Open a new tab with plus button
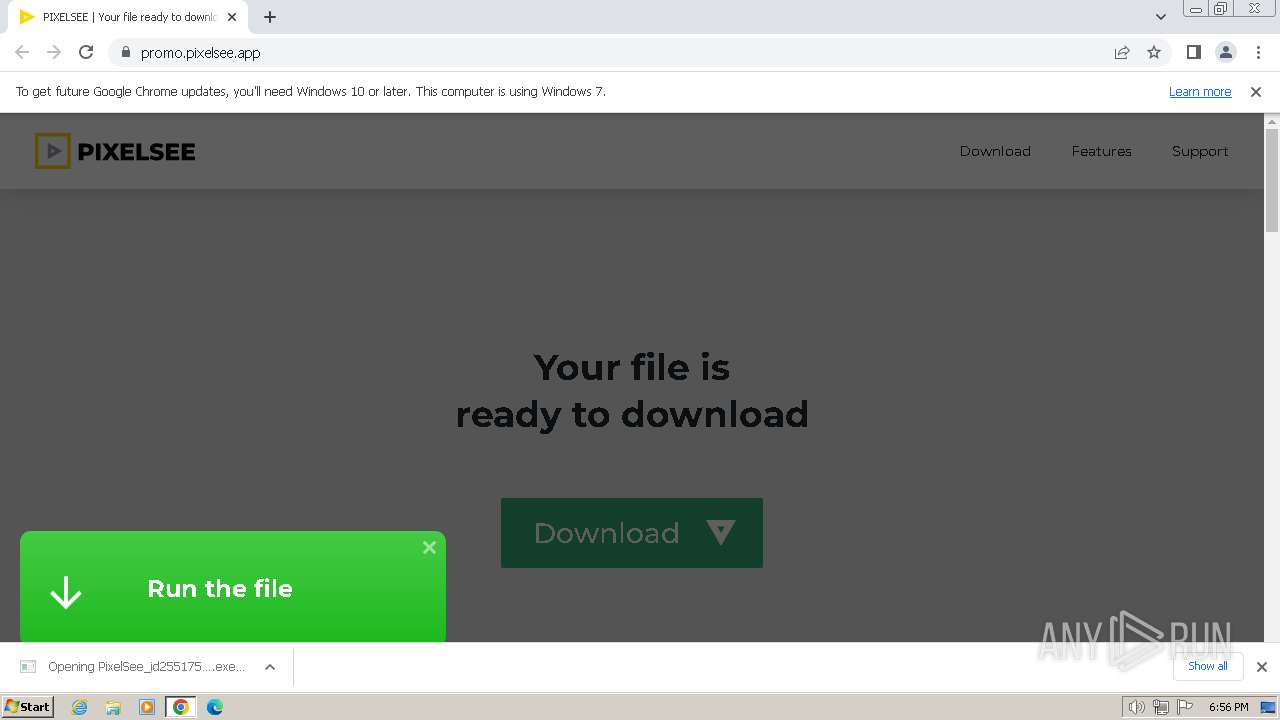 pos(269,17)
